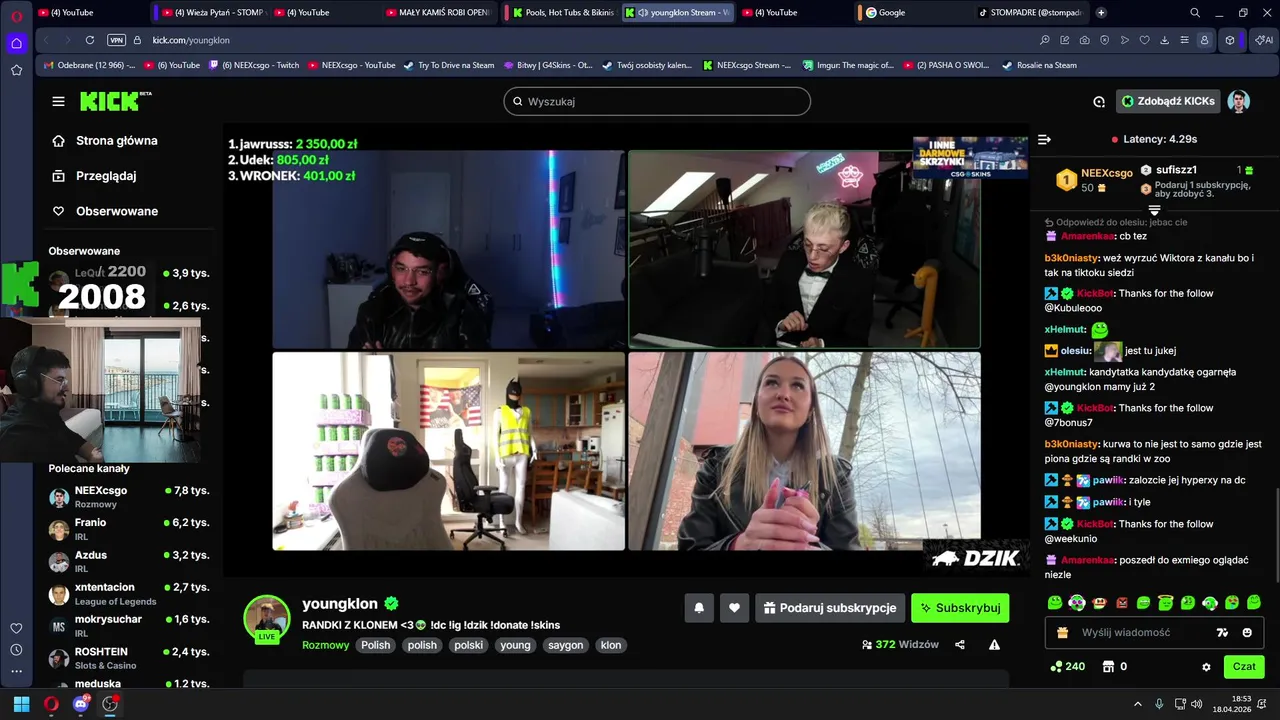Viewport: 1280px width, 720px height.
Task: Click the Zdobądź KICKs button
Action: tap(1168, 101)
